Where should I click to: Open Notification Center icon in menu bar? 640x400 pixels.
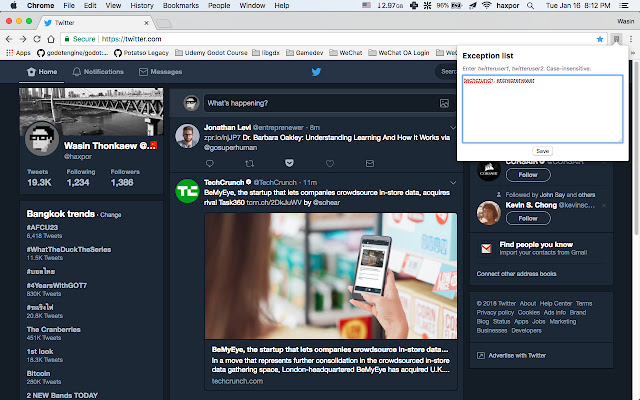pyautogui.click(x=624, y=5)
